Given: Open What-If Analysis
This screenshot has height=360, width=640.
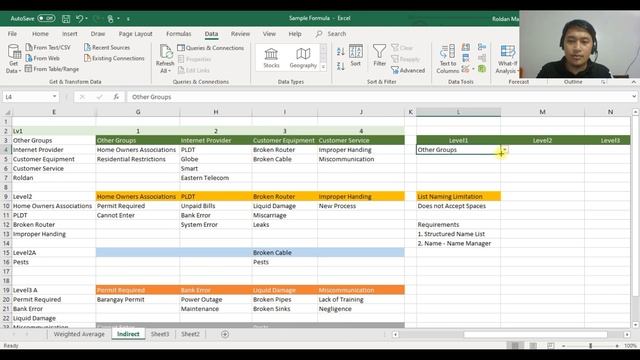Looking at the screenshot, I should tap(507, 59).
